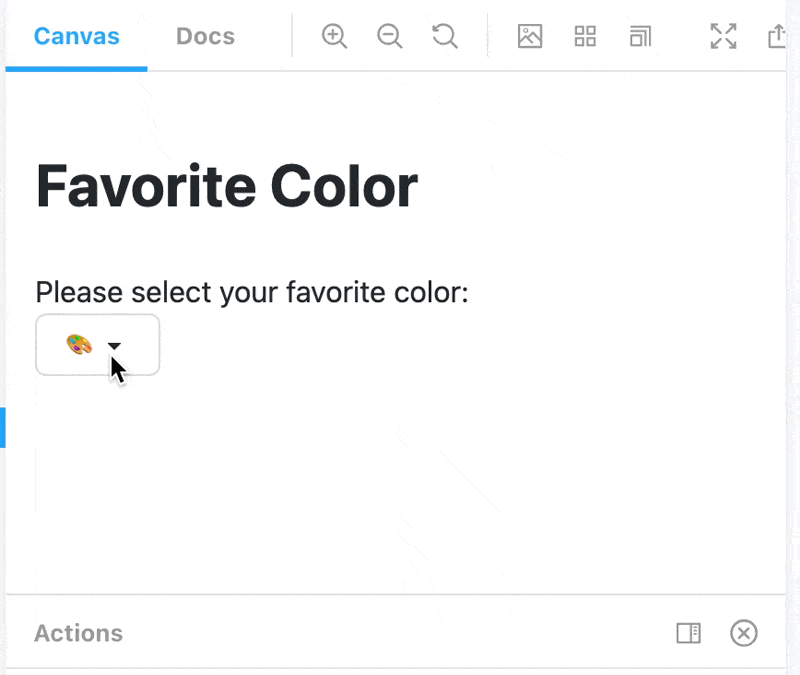Reset the canvas zoom level
The image size is (800, 675).
(x=445, y=36)
